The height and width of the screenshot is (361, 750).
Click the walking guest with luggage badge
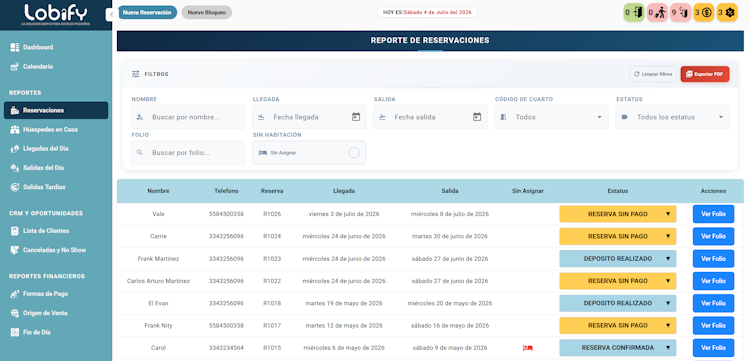(x=657, y=13)
